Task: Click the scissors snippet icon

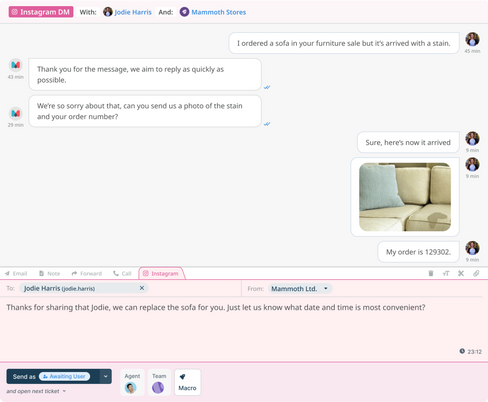Action: pos(461,273)
